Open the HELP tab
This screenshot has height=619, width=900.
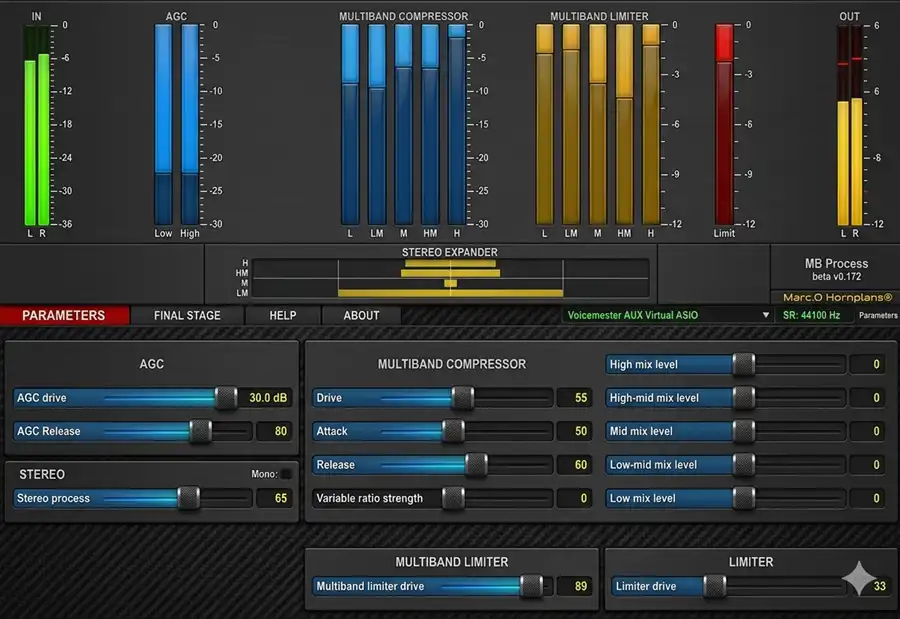coord(283,315)
